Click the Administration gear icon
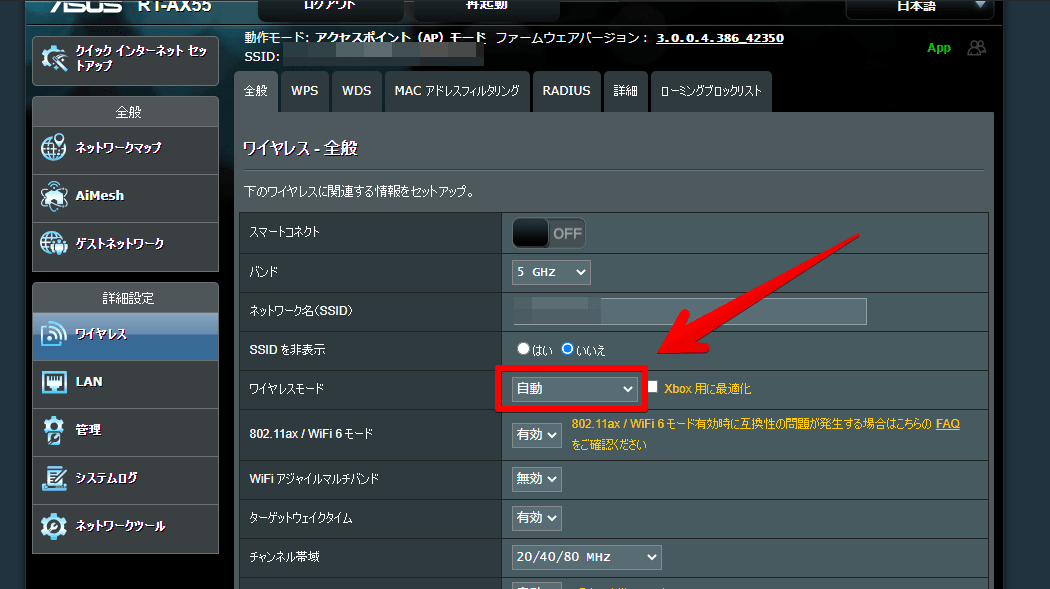This screenshot has height=589, width=1050. pyautogui.click(x=54, y=430)
